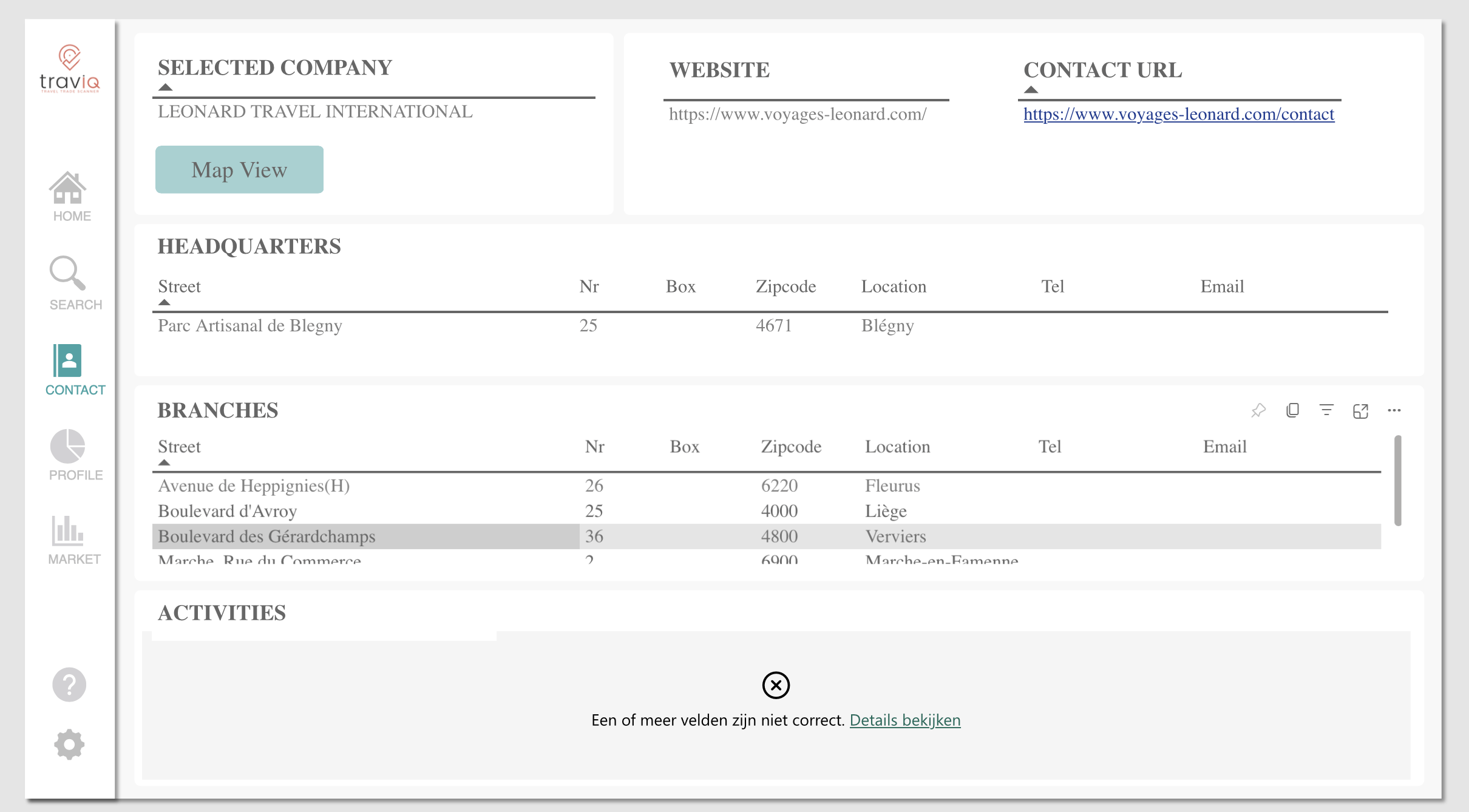Screen dimensions: 1469x812
Task: Open more options for Branches table
Action: click(1394, 411)
